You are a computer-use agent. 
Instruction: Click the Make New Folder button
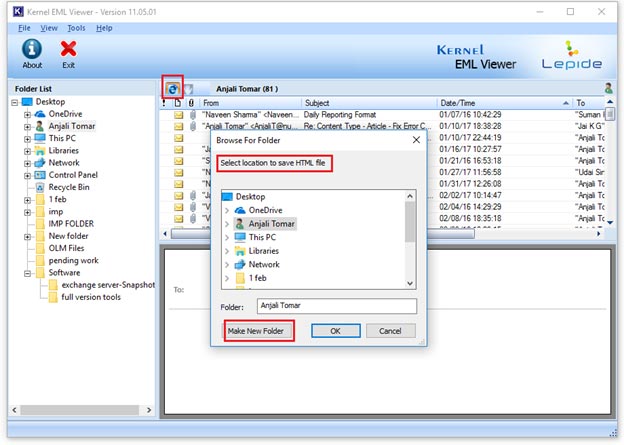255,331
